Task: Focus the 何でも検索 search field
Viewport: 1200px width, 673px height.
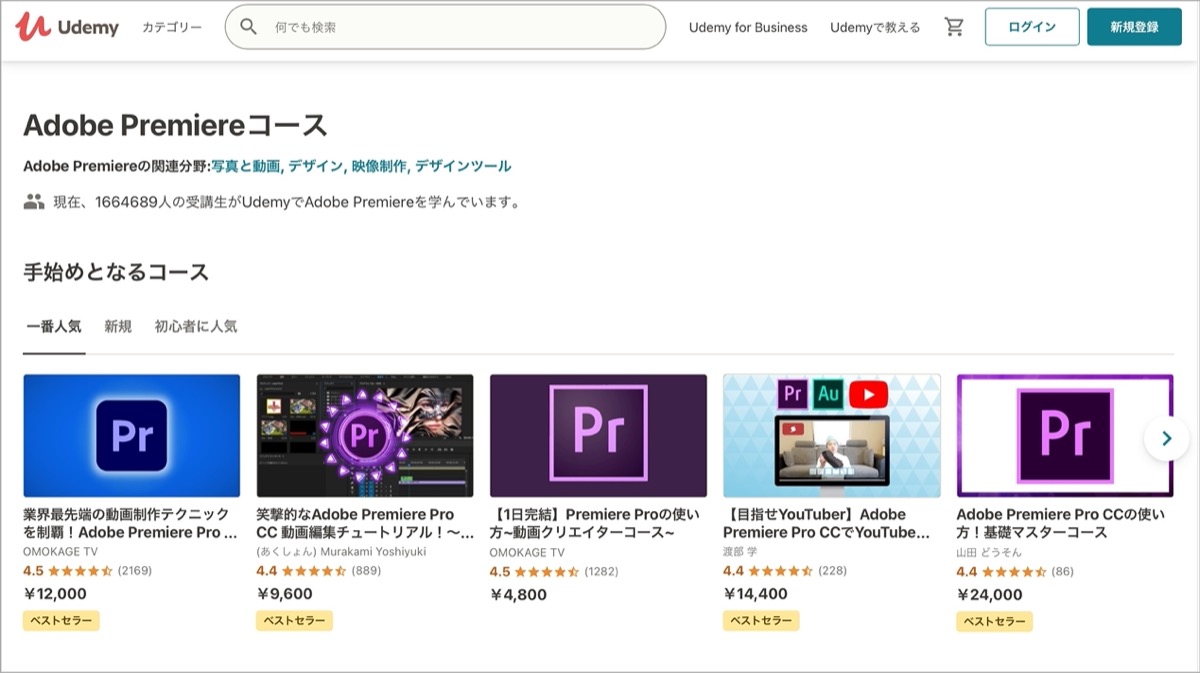Action: coord(445,27)
